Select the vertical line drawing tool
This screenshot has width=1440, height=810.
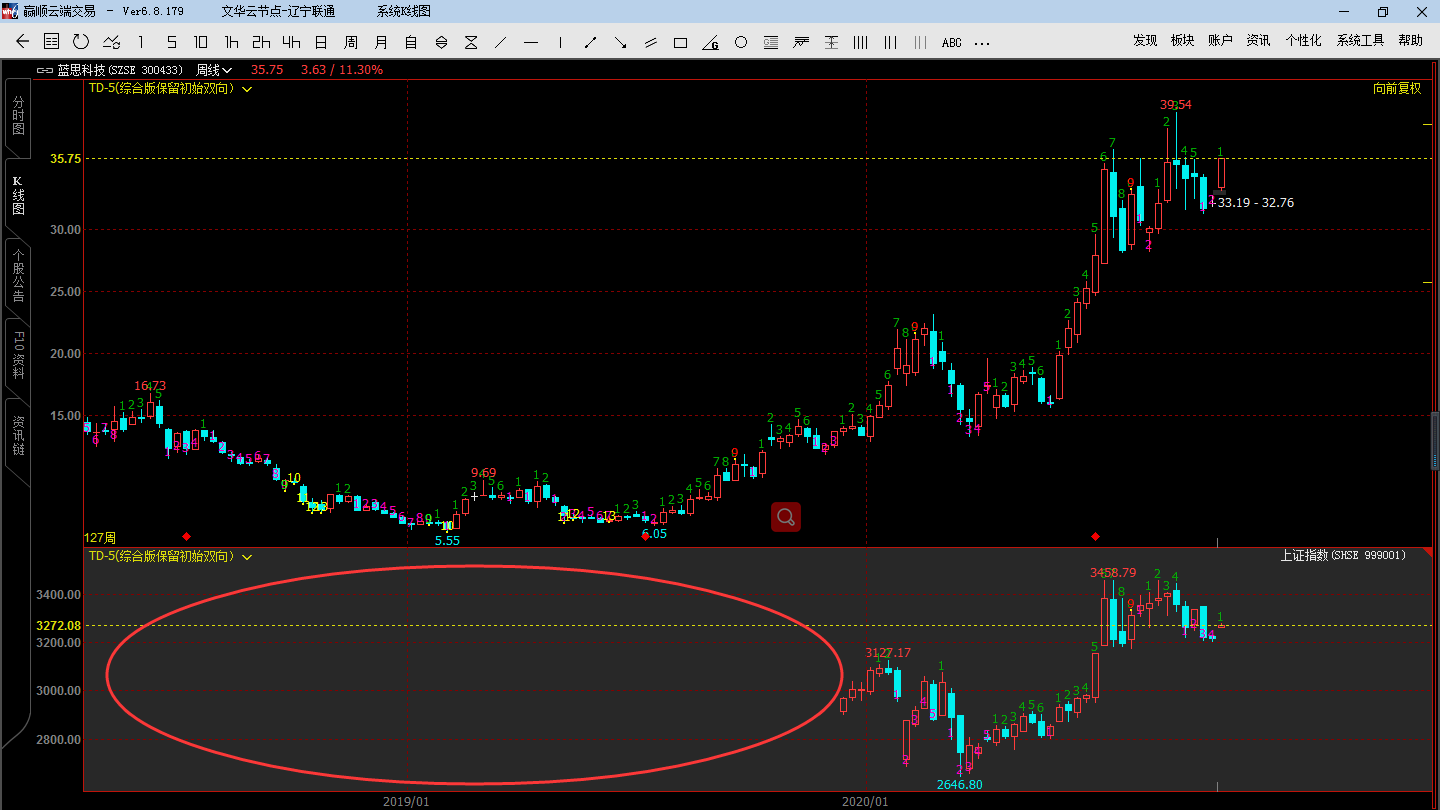pyautogui.click(x=561, y=42)
